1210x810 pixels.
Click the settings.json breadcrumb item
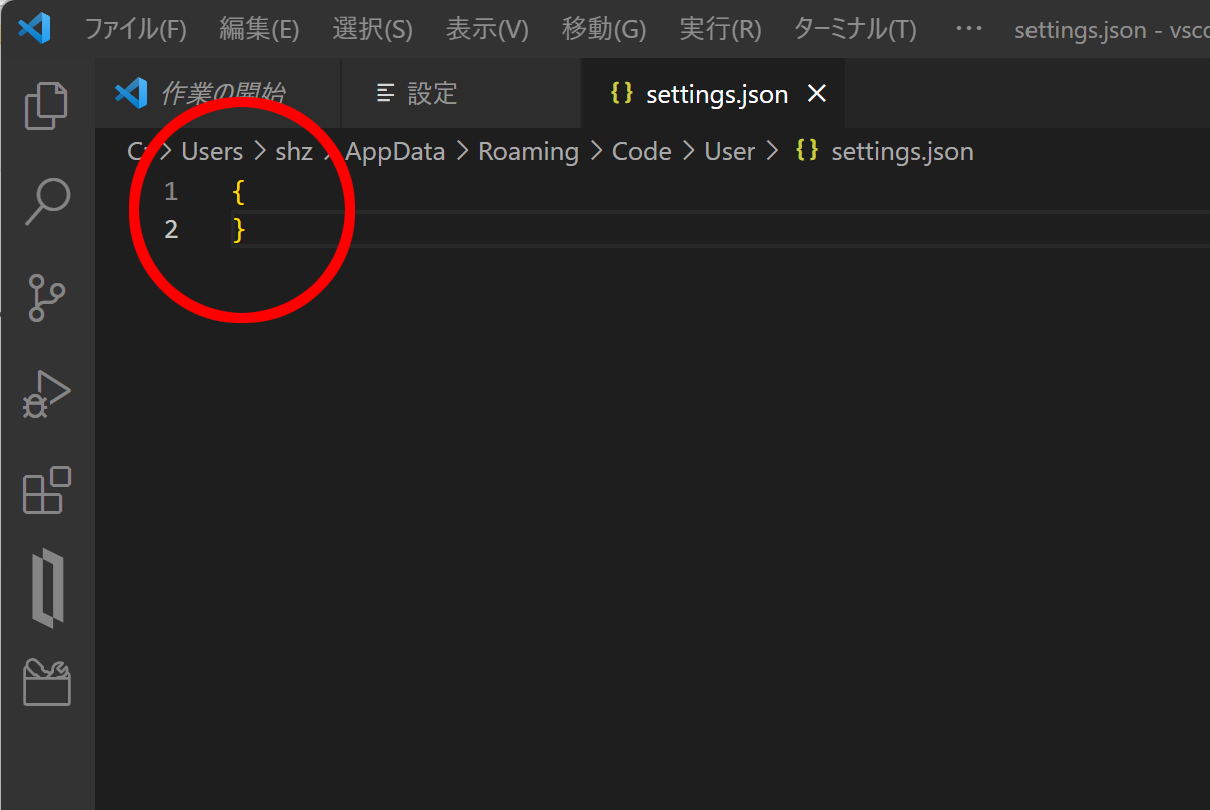(901, 152)
